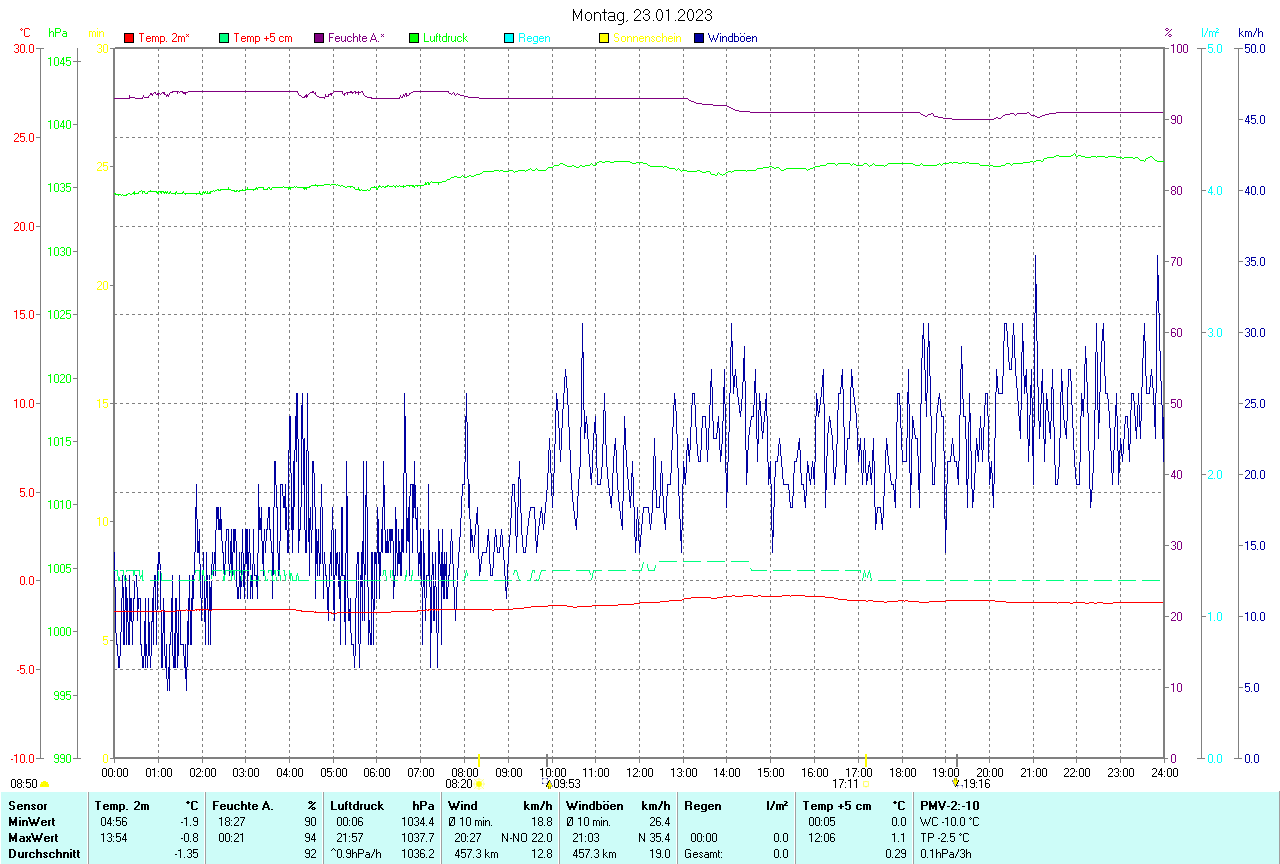Click the 00:00 time axis label
1280x864 pixels.
(115, 772)
